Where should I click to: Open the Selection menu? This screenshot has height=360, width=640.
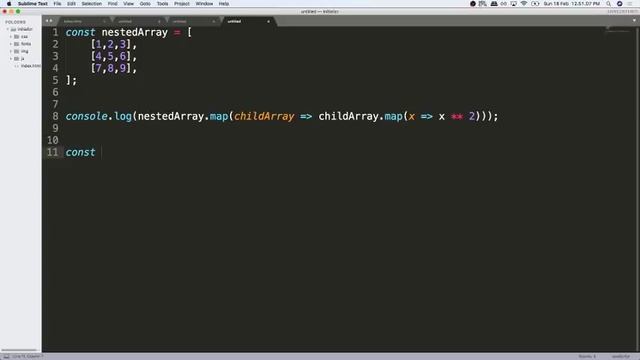91,4
